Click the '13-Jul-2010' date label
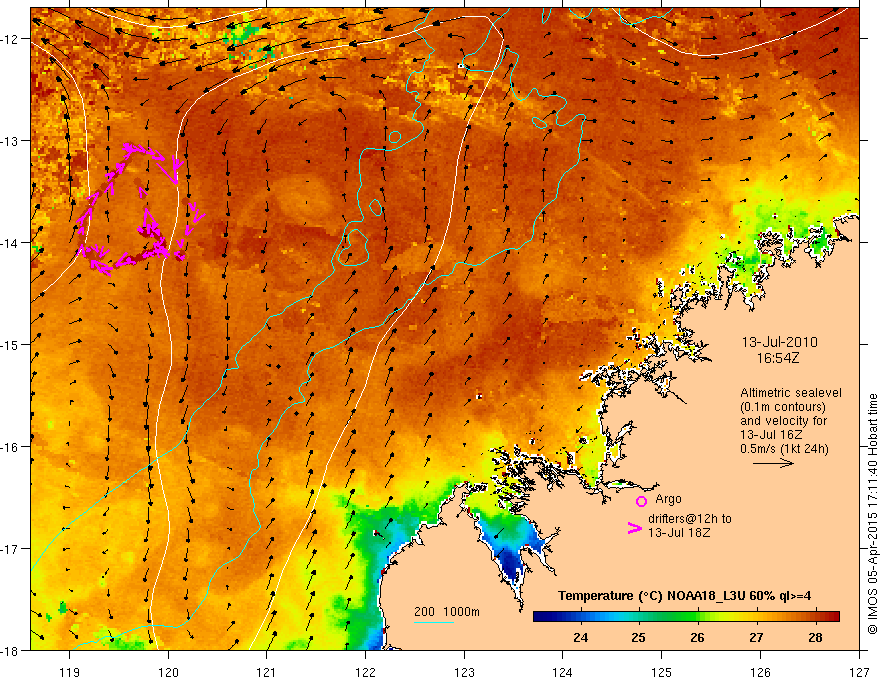880x680 pixels. pyautogui.click(x=780, y=342)
